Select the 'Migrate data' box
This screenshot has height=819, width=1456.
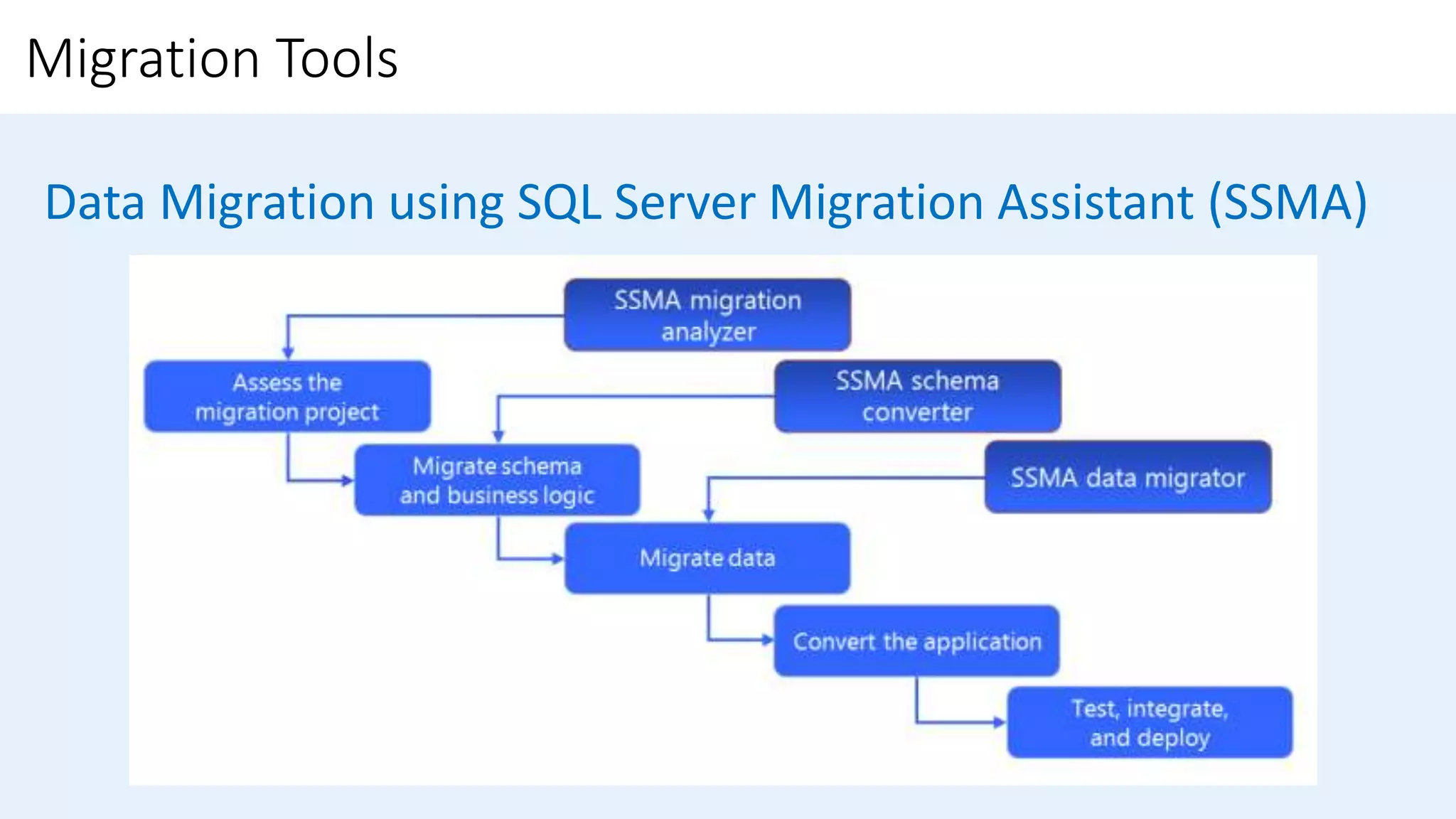[x=707, y=558]
